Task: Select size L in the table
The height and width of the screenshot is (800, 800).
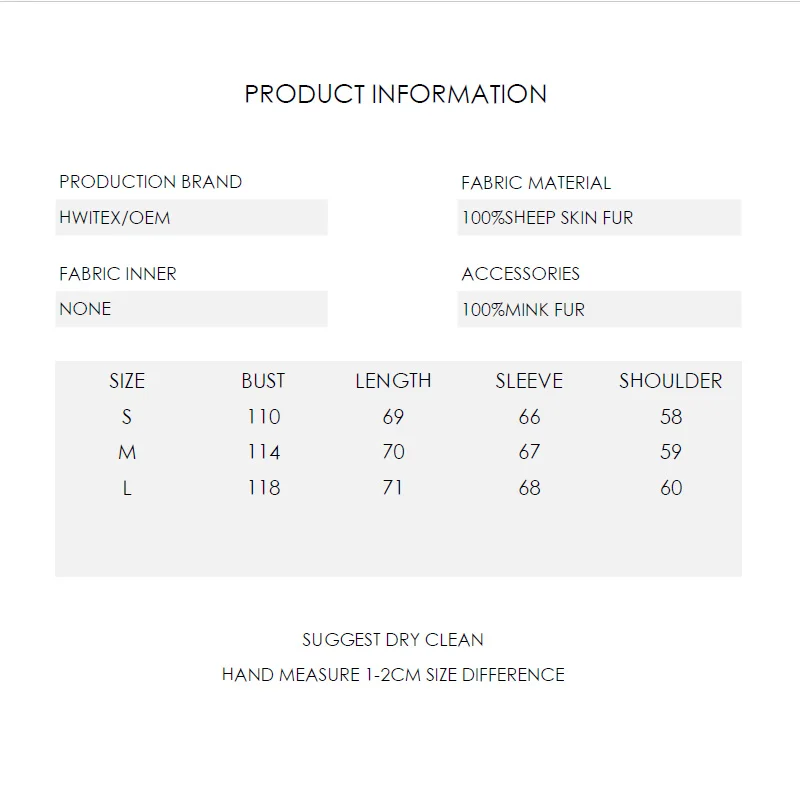Action: point(127,489)
